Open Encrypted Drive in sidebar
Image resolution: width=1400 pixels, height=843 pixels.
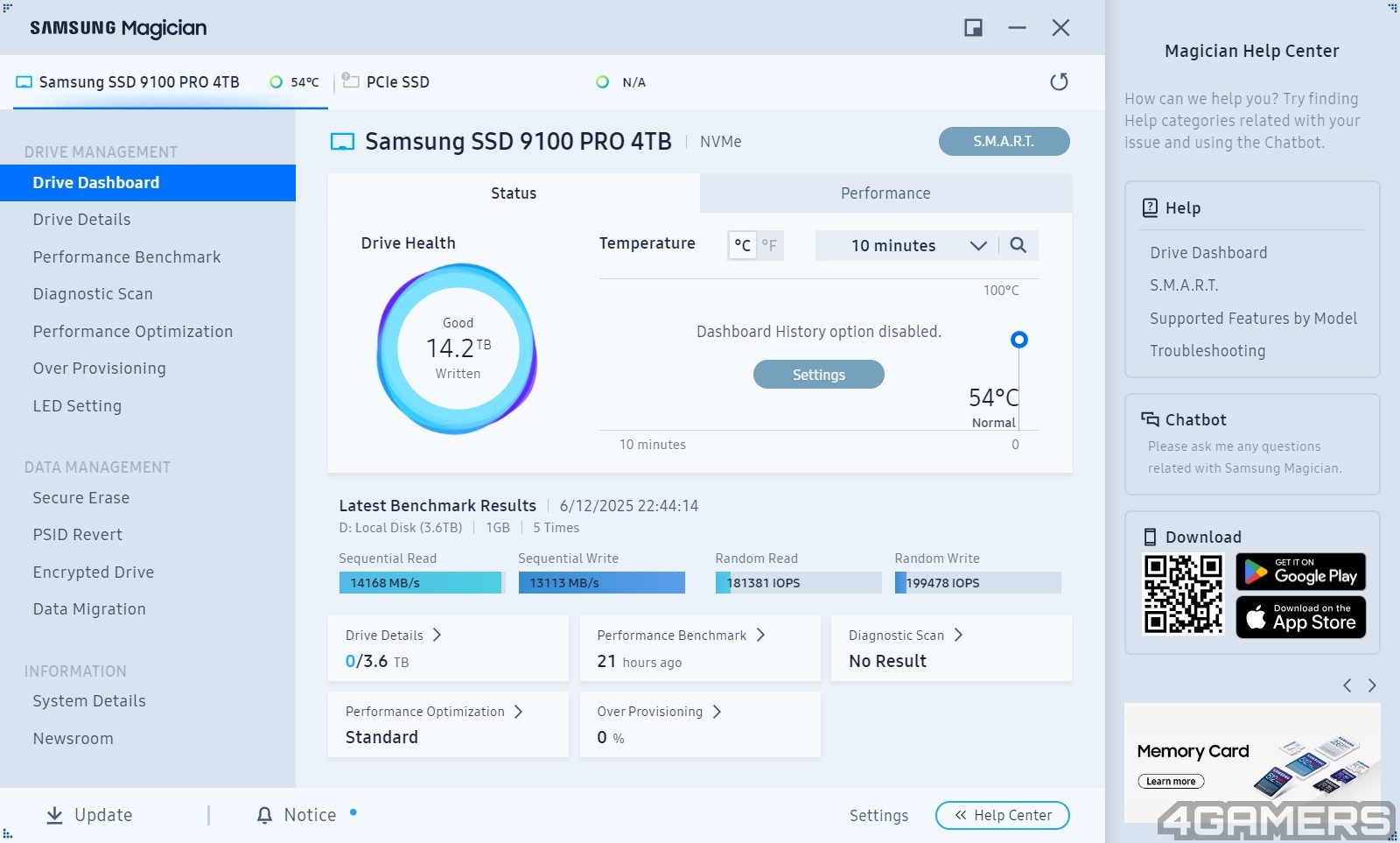(x=148, y=573)
